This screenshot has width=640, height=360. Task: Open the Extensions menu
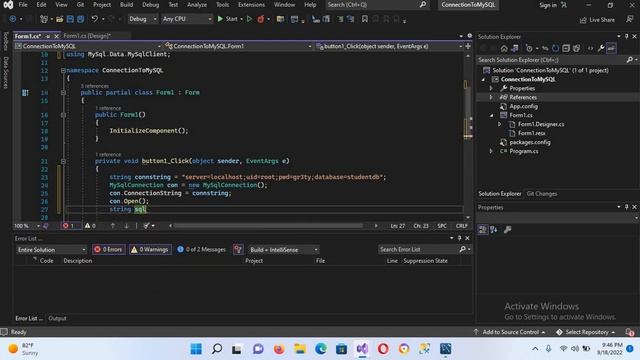pos(251,5)
